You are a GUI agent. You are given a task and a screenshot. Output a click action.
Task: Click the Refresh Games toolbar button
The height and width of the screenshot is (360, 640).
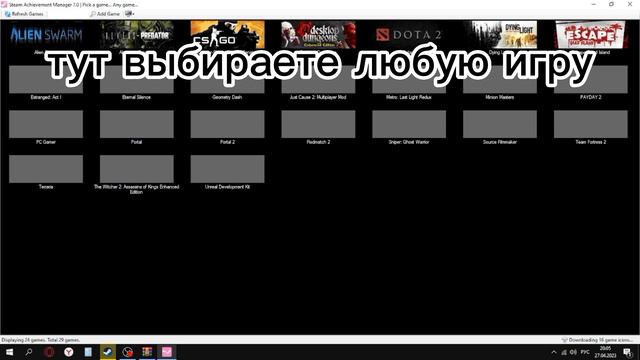(24, 14)
